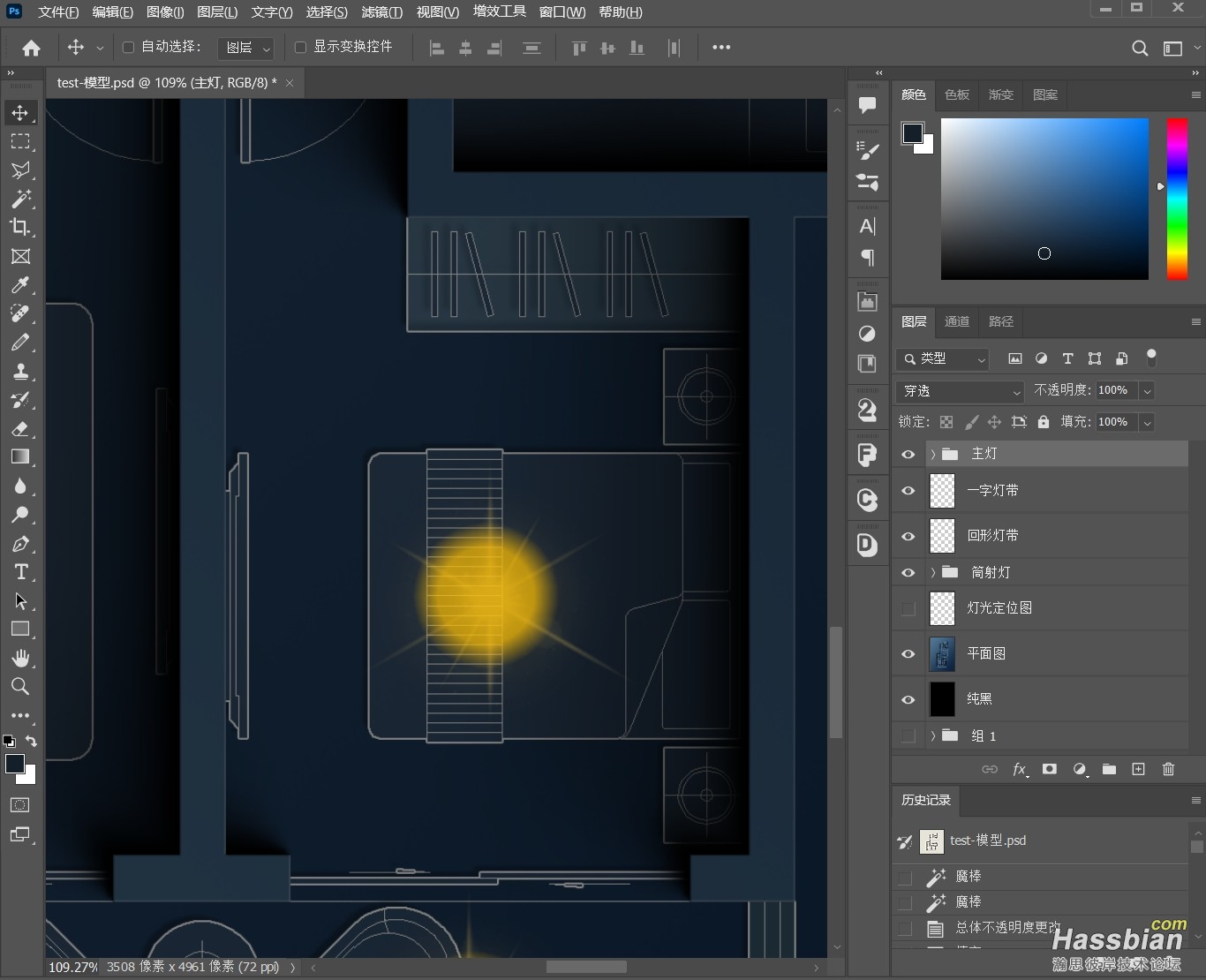The height and width of the screenshot is (980, 1206).
Task: Select the Brush tool
Action: 20,342
